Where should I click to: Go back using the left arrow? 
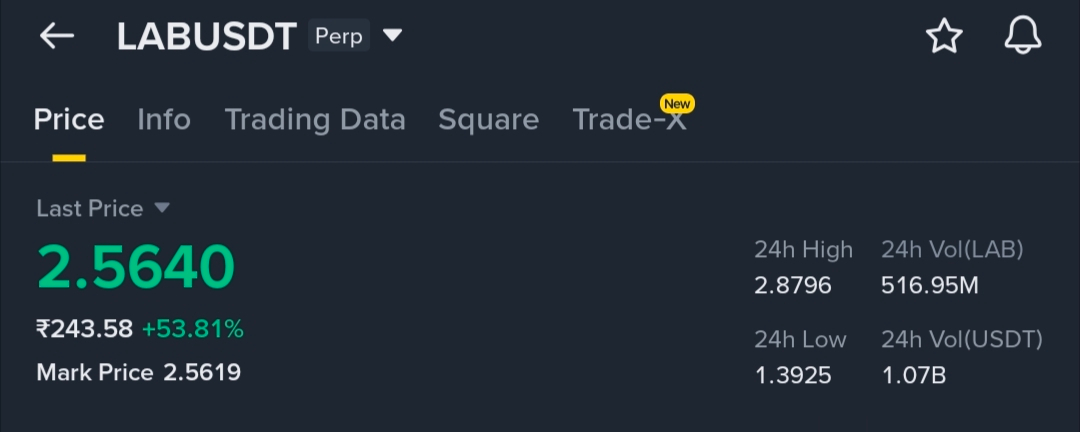56,36
